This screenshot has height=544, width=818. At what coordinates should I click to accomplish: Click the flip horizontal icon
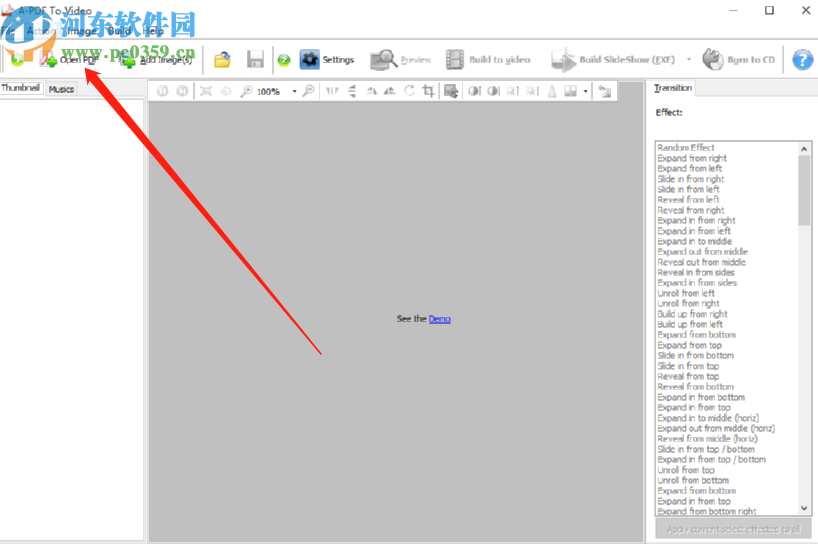point(332,91)
